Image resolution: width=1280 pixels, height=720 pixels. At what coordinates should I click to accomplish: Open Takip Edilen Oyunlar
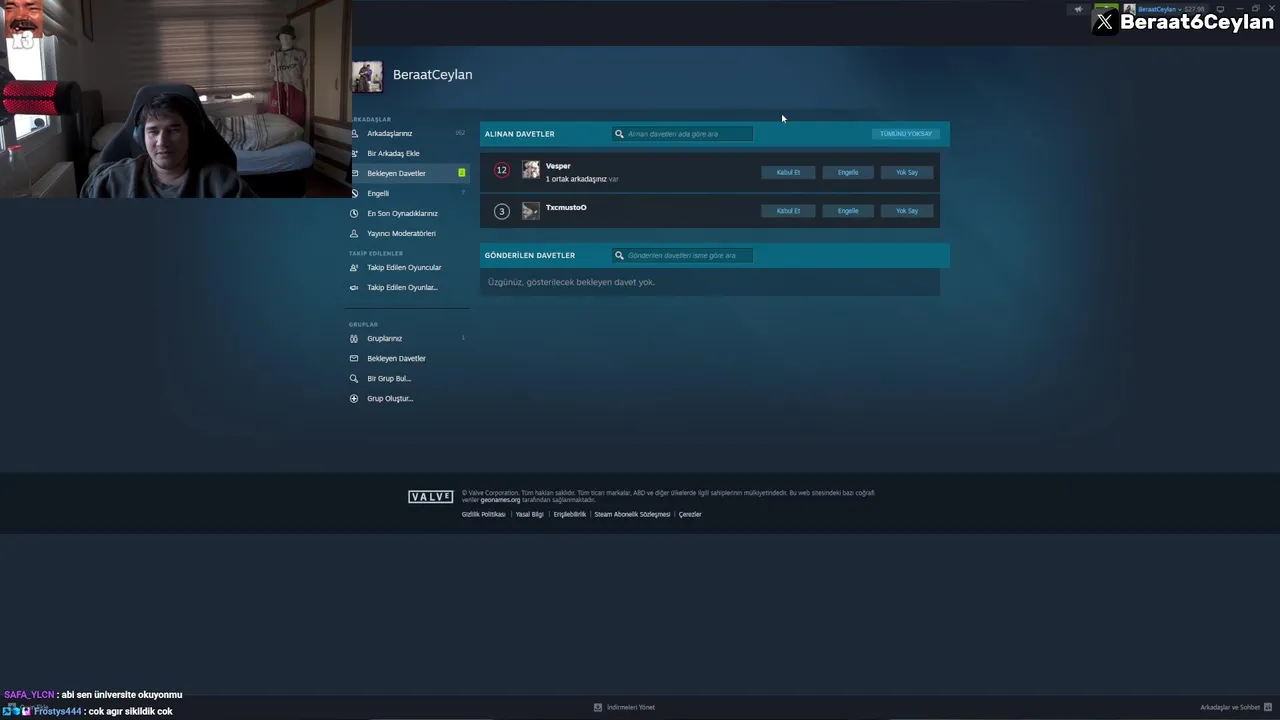[402, 287]
